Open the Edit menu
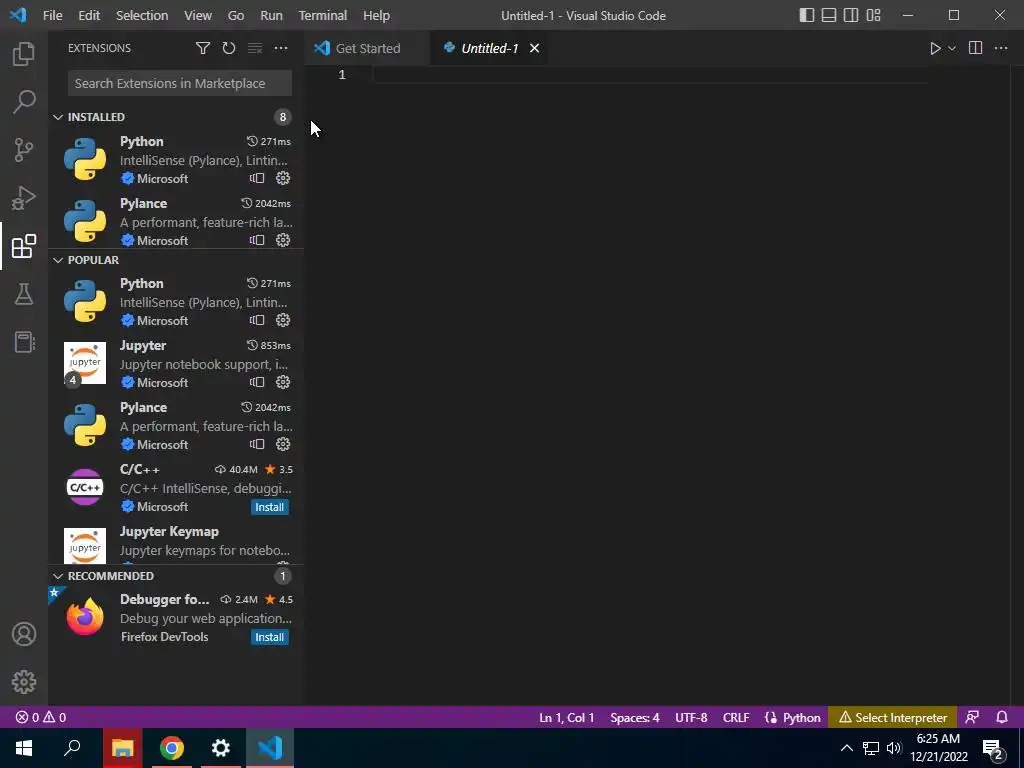The height and width of the screenshot is (768, 1024). point(89,15)
